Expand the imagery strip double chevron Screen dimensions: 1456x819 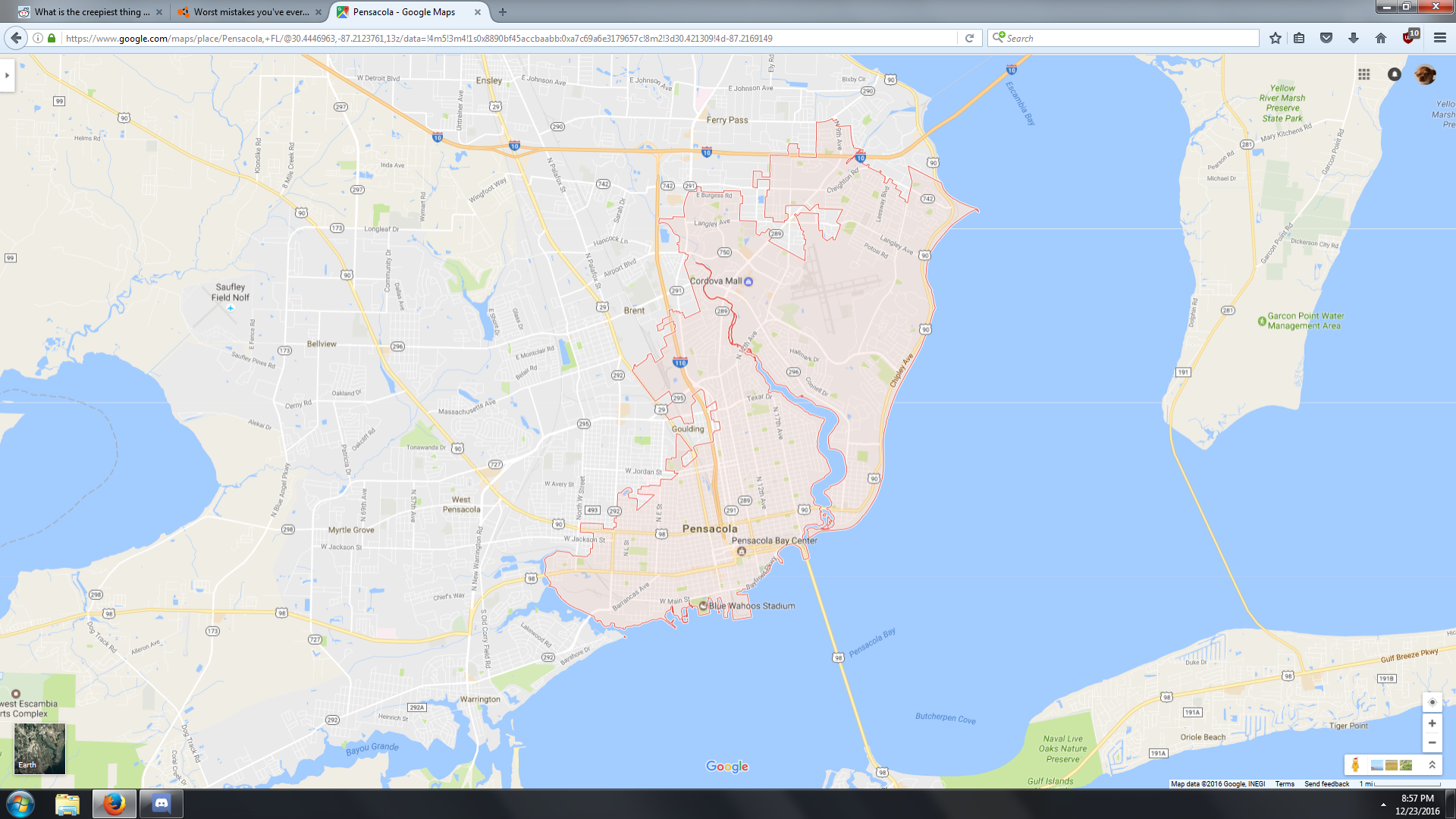click(1432, 765)
